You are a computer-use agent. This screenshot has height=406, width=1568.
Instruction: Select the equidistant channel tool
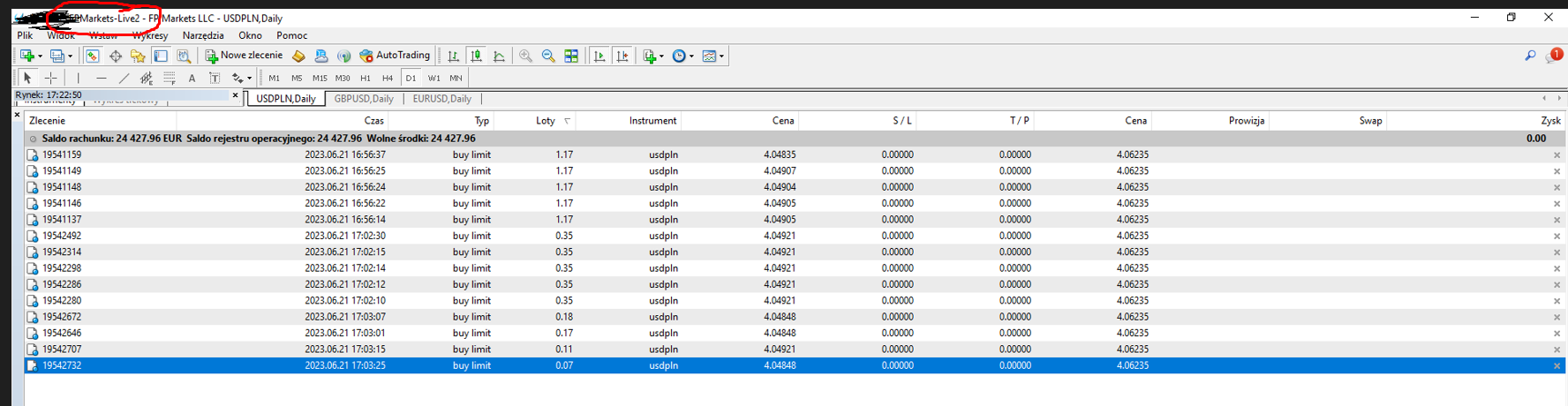pyautogui.click(x=147, y=78)
